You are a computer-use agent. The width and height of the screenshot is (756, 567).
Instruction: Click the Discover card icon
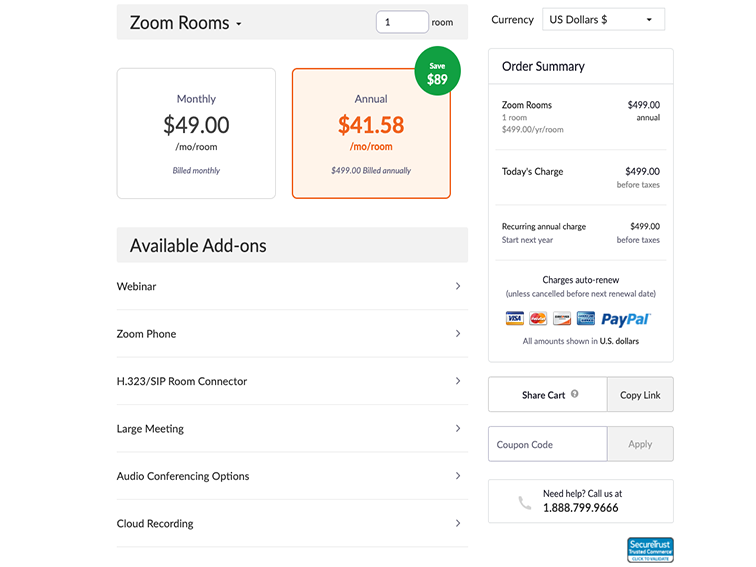562,319
